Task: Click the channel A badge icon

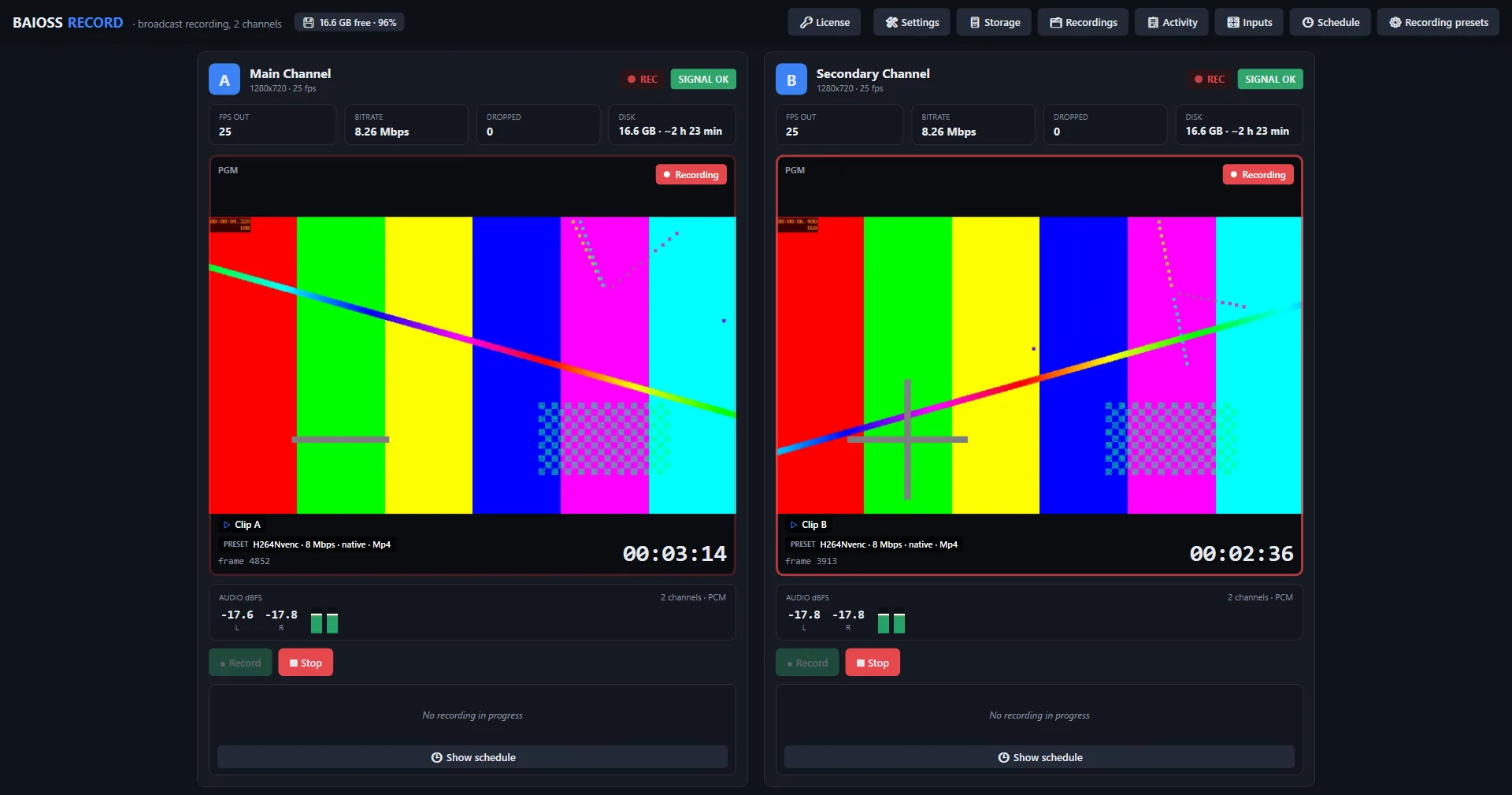Action: [224, 80]
